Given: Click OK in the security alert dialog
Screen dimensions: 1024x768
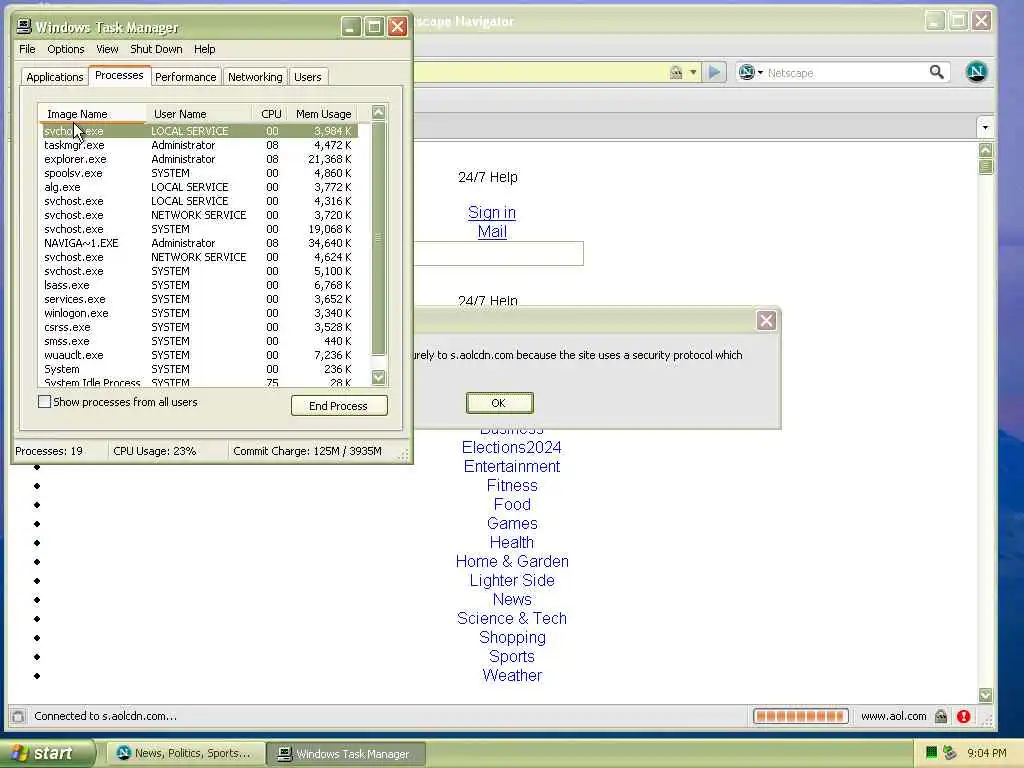Looking at the screenshot, I should 500,403.
